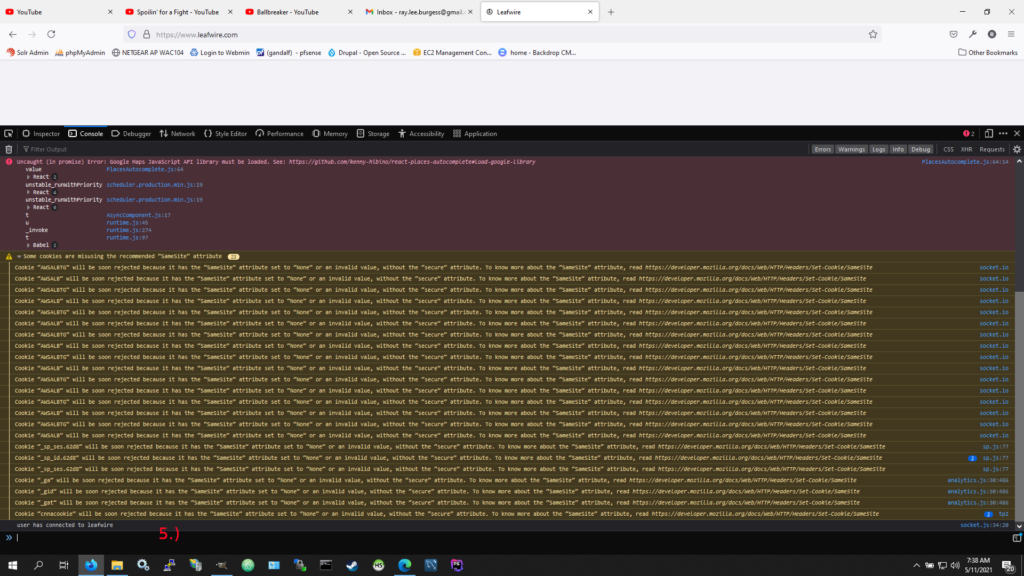Expand the React frames group under value
This screenshot has width=1024, height=576.
point(28,177)
